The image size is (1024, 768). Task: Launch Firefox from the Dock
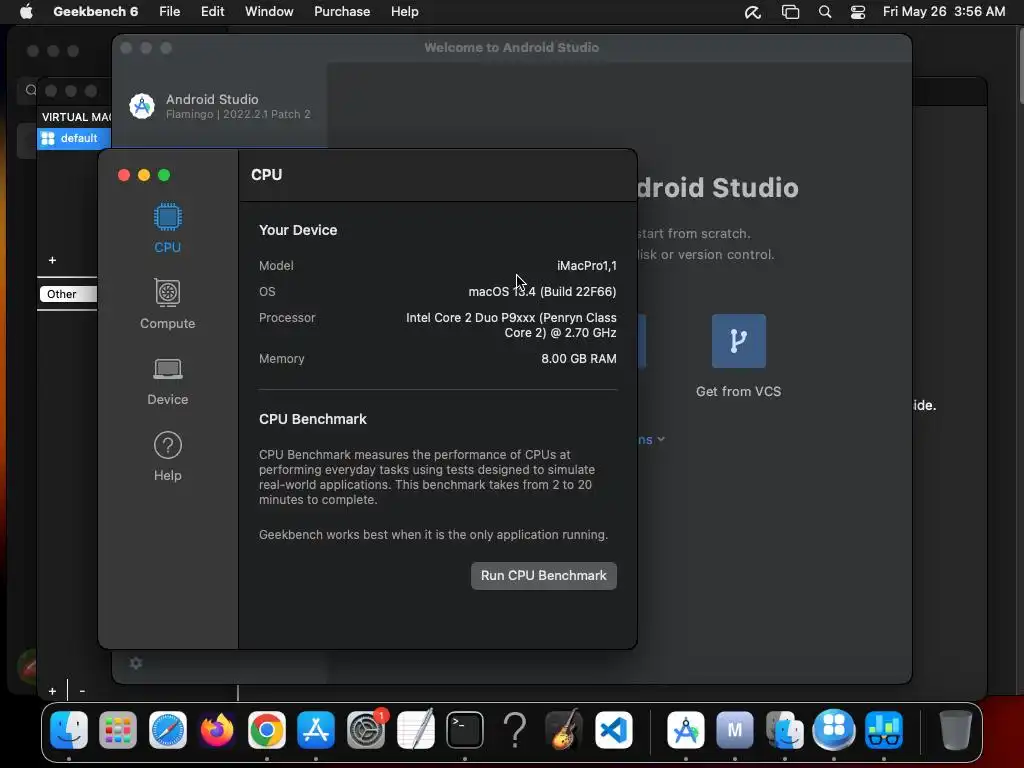[x=217, y=729]
